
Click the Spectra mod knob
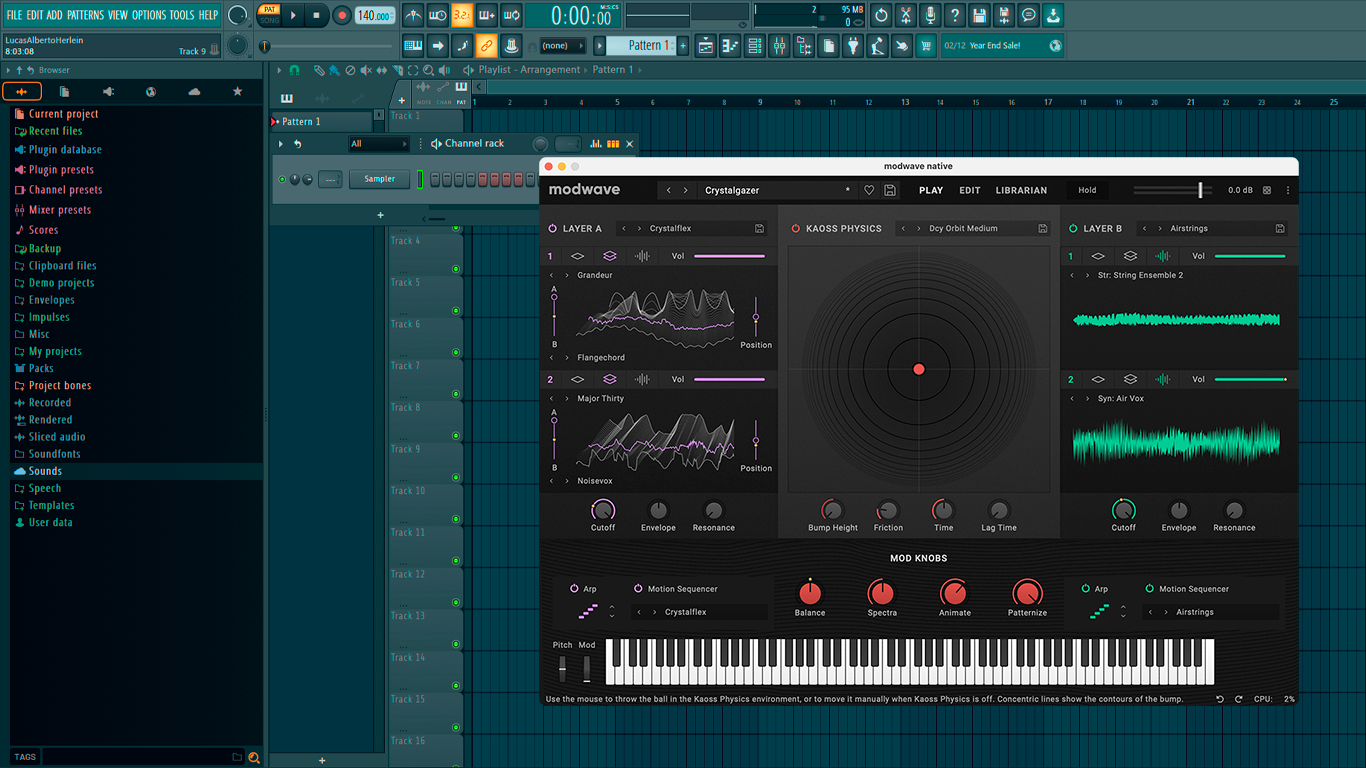pyautogui.click(x=881, y=593)
